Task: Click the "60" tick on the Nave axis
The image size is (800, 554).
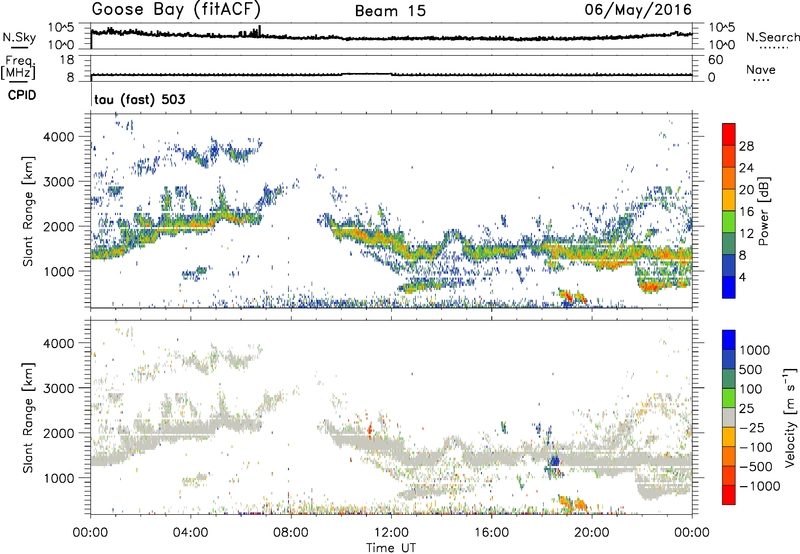Action: pos(715,60)
